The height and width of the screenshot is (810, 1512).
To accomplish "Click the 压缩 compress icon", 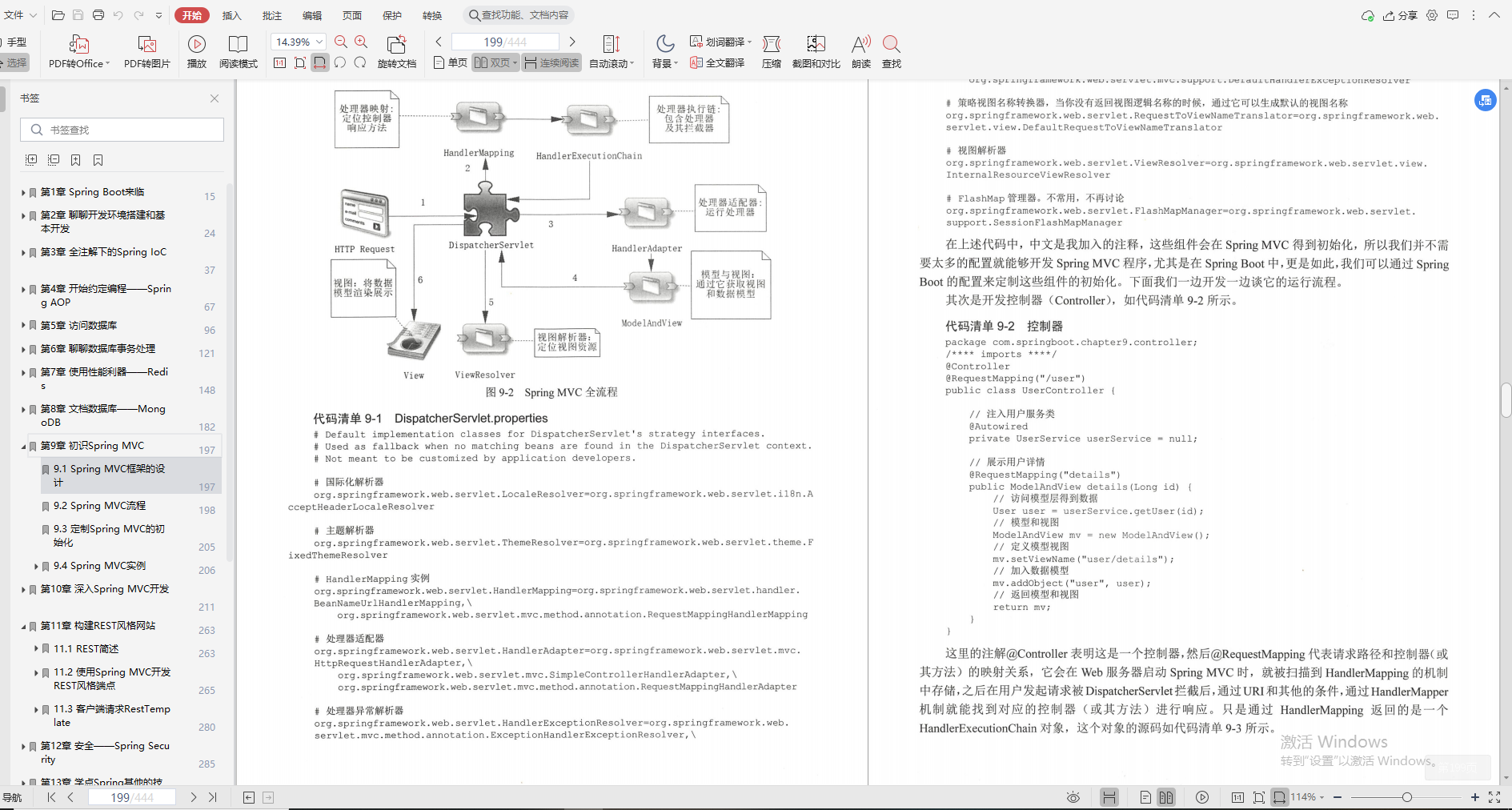I will [x=772, y=51].
